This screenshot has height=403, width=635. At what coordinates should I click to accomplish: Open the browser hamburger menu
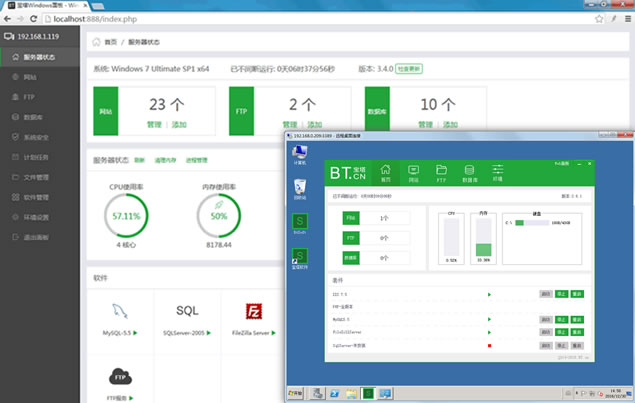point(628,19)
